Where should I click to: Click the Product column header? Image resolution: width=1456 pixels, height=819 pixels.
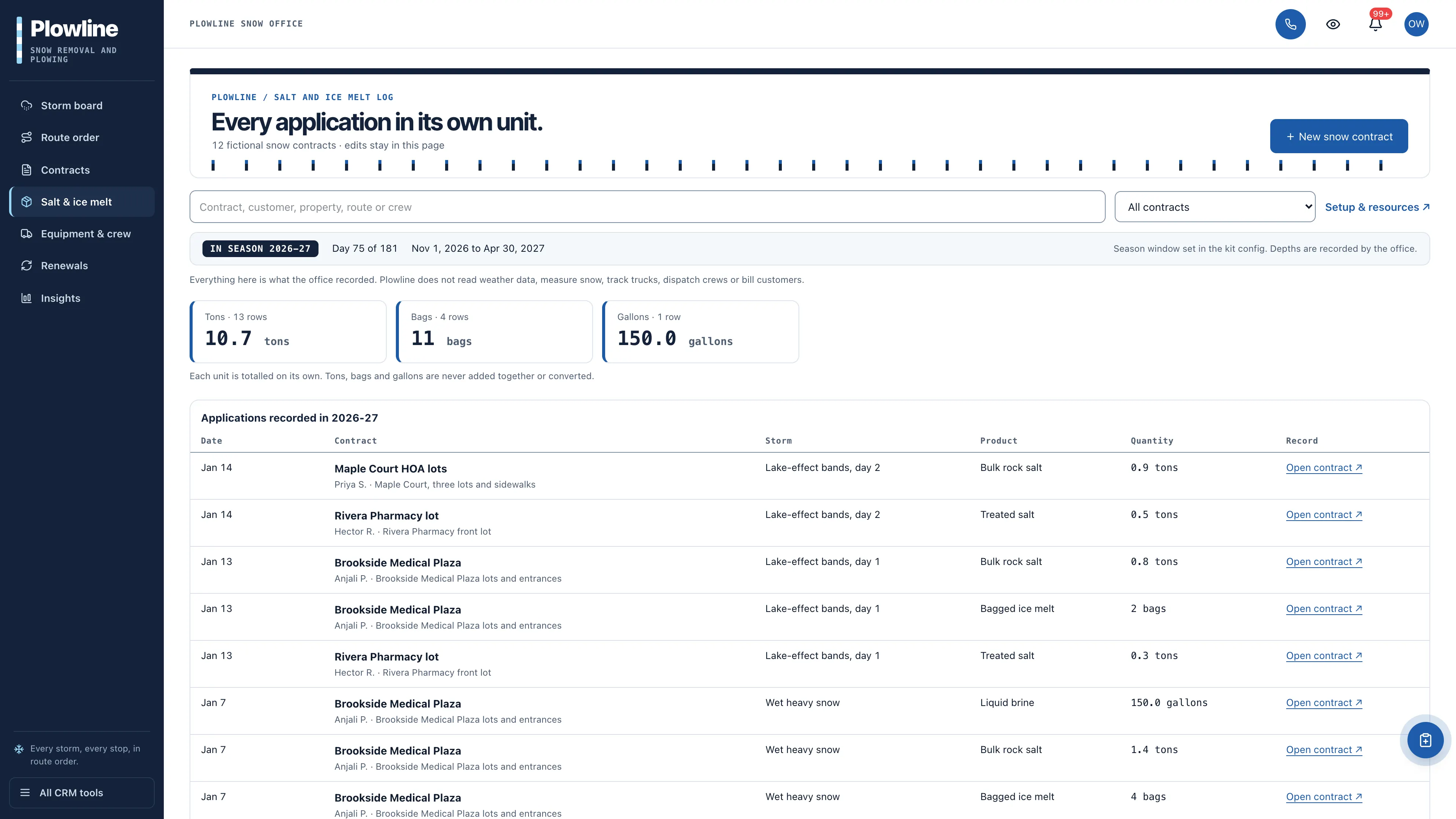click(x=999, y=441)
